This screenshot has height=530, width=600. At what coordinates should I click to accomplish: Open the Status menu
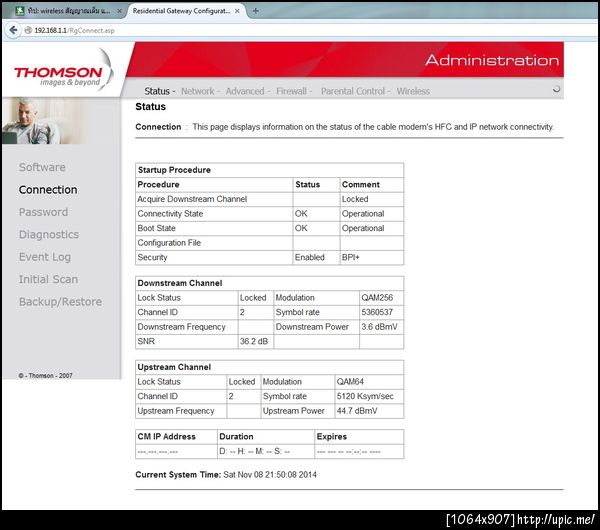(x=157, y=91)
